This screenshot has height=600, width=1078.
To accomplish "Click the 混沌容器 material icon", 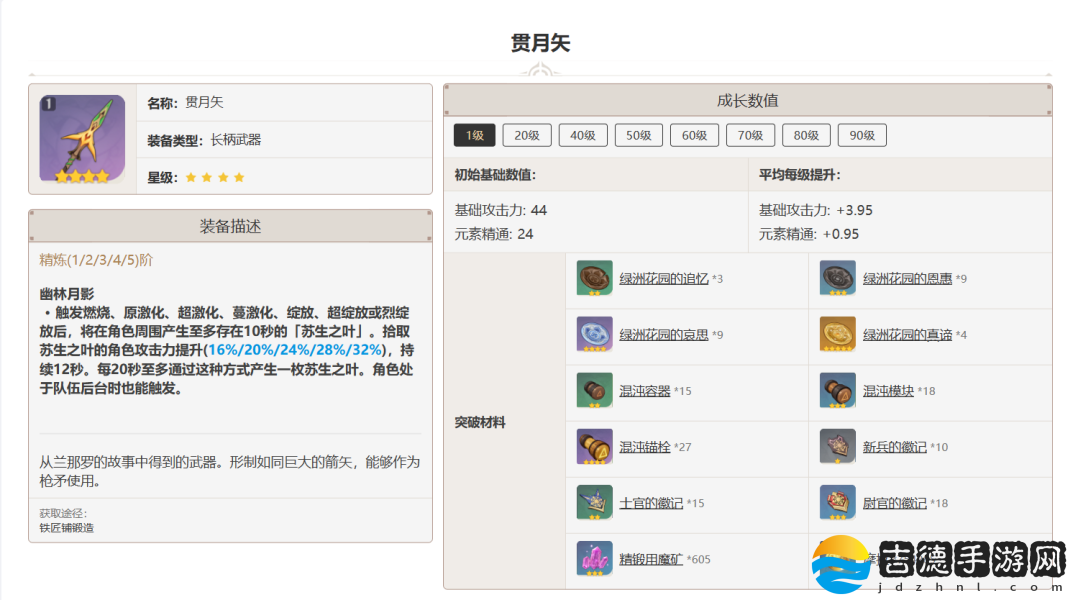I will (595, 390).
